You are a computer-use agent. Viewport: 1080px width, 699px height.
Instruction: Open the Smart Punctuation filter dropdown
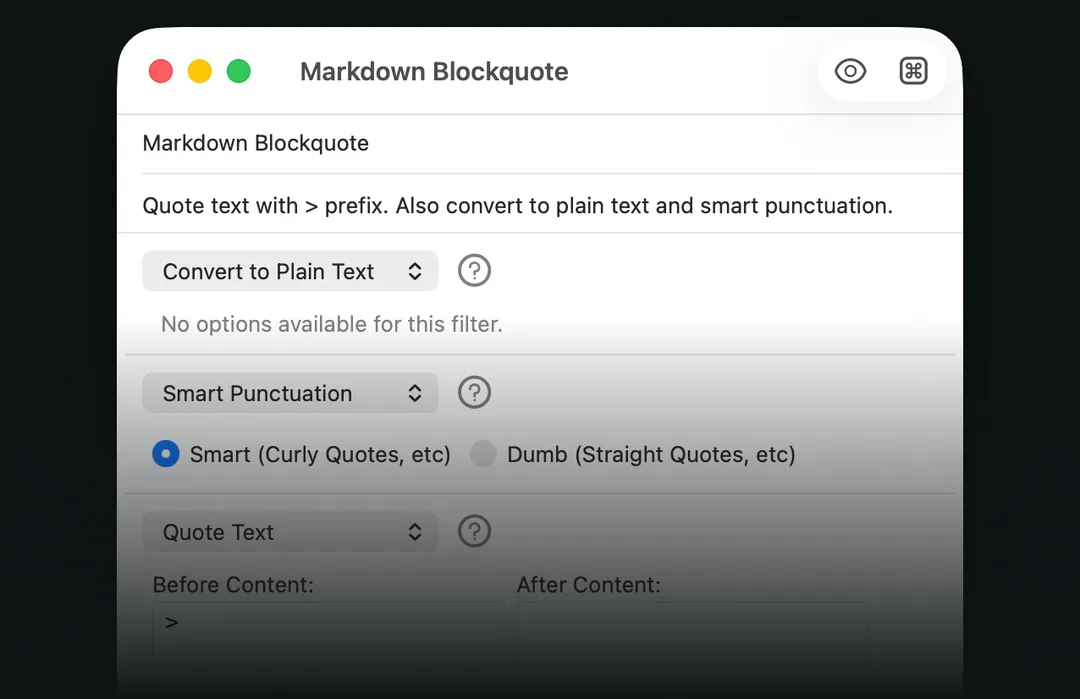(x=290, y=393)
